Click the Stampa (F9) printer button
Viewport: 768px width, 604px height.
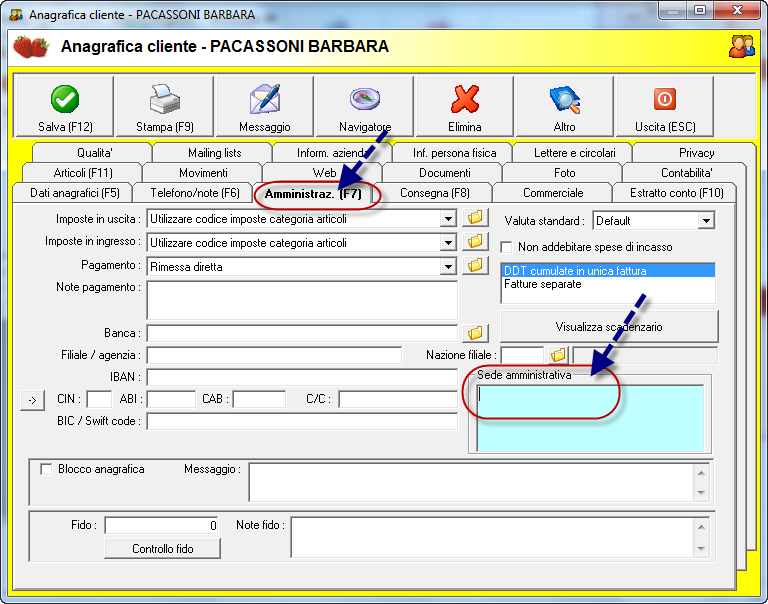(x=165, y=106)
